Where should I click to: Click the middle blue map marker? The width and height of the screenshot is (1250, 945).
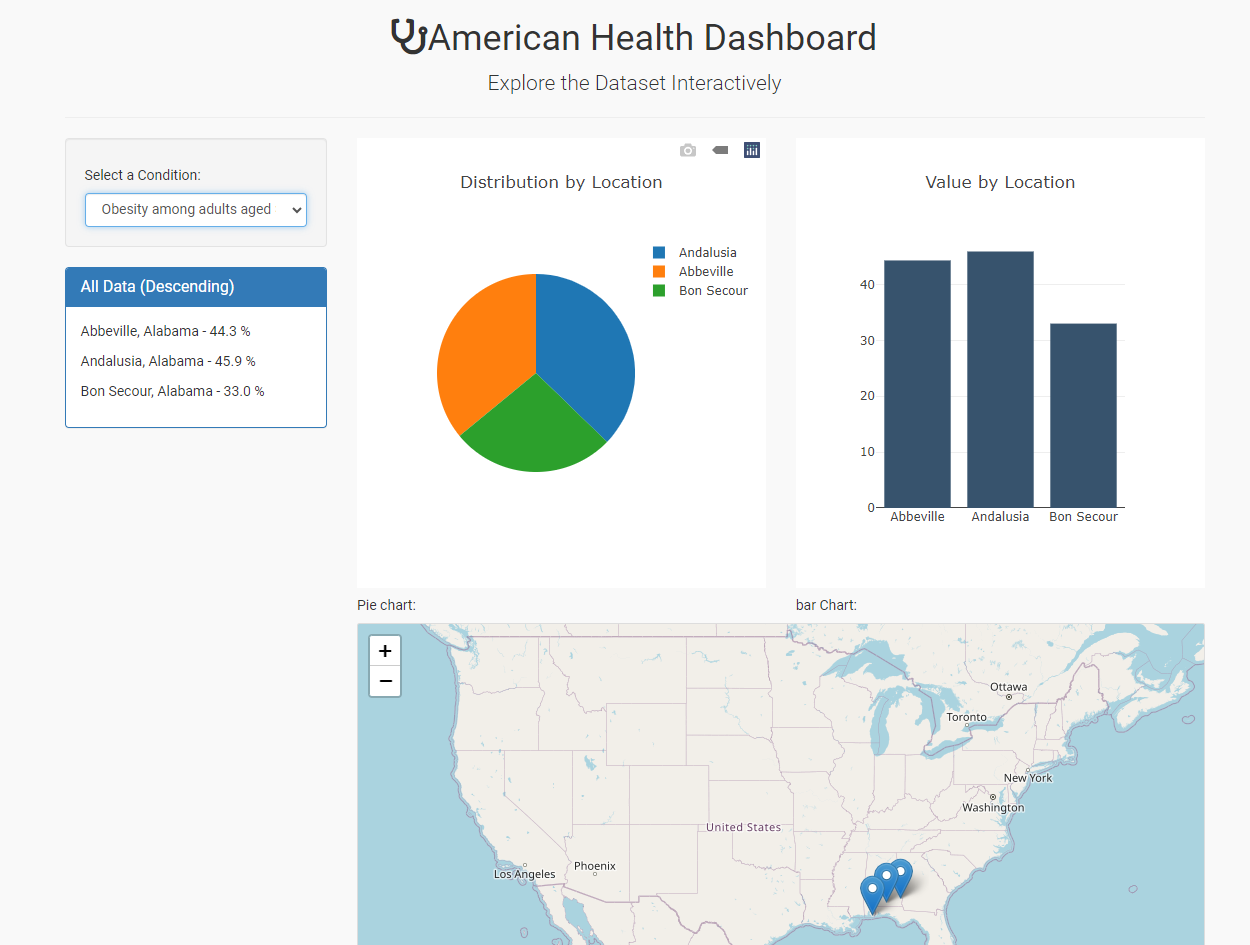886,877
